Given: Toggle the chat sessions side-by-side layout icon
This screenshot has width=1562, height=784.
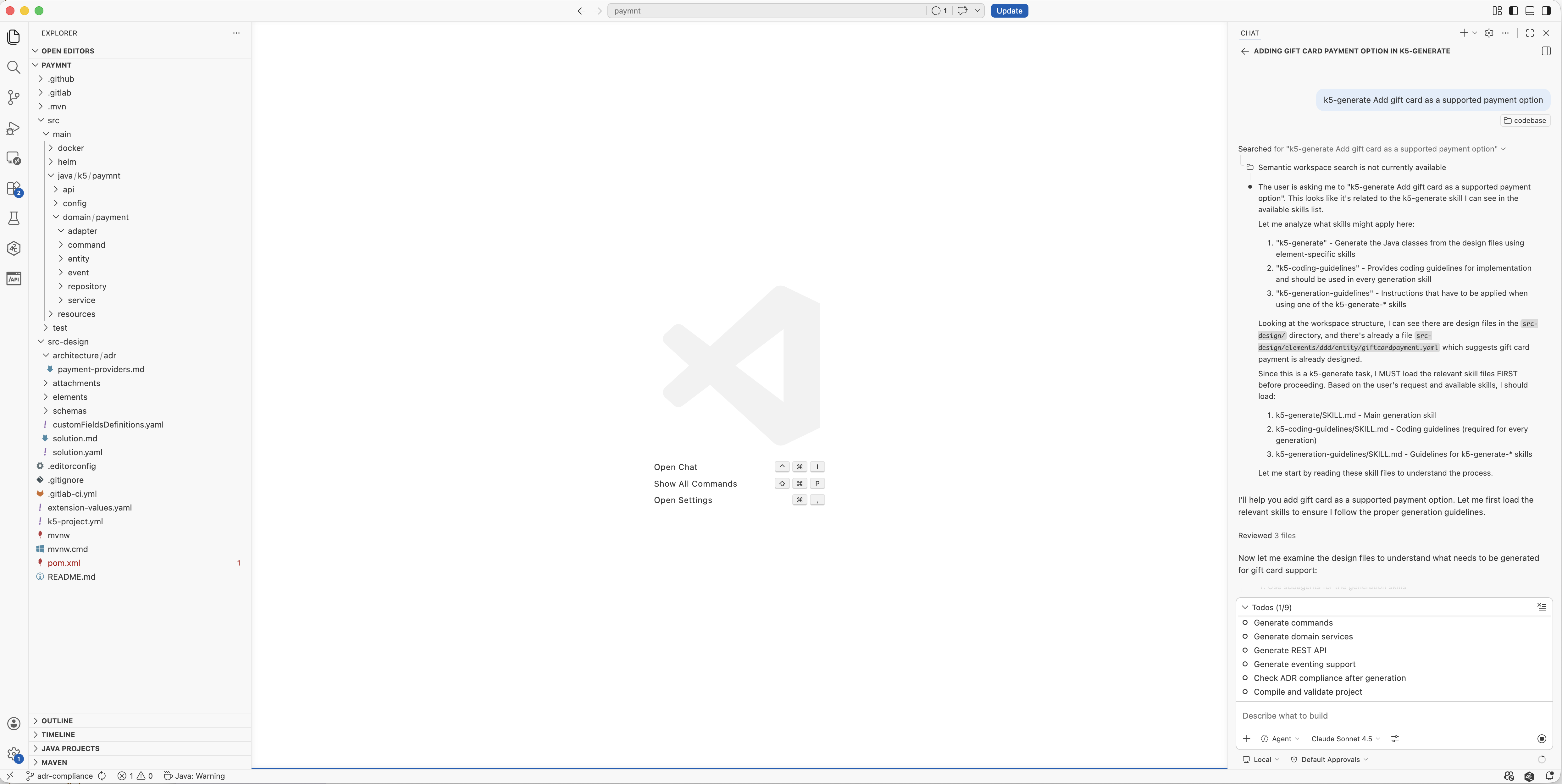Looking at the screenshot, I should coord(1546,52).
